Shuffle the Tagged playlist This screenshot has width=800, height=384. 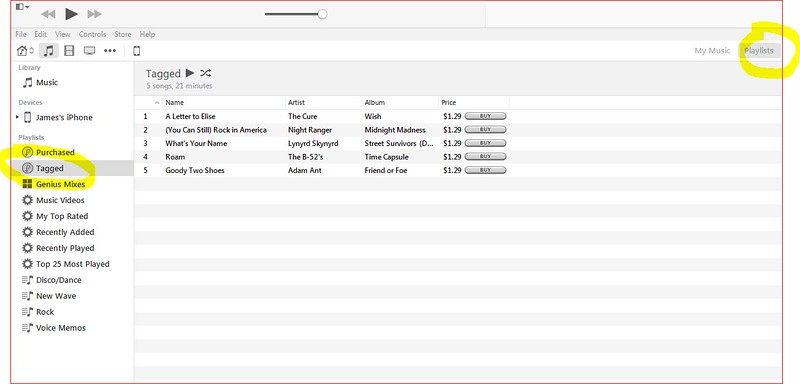[206, 73]
